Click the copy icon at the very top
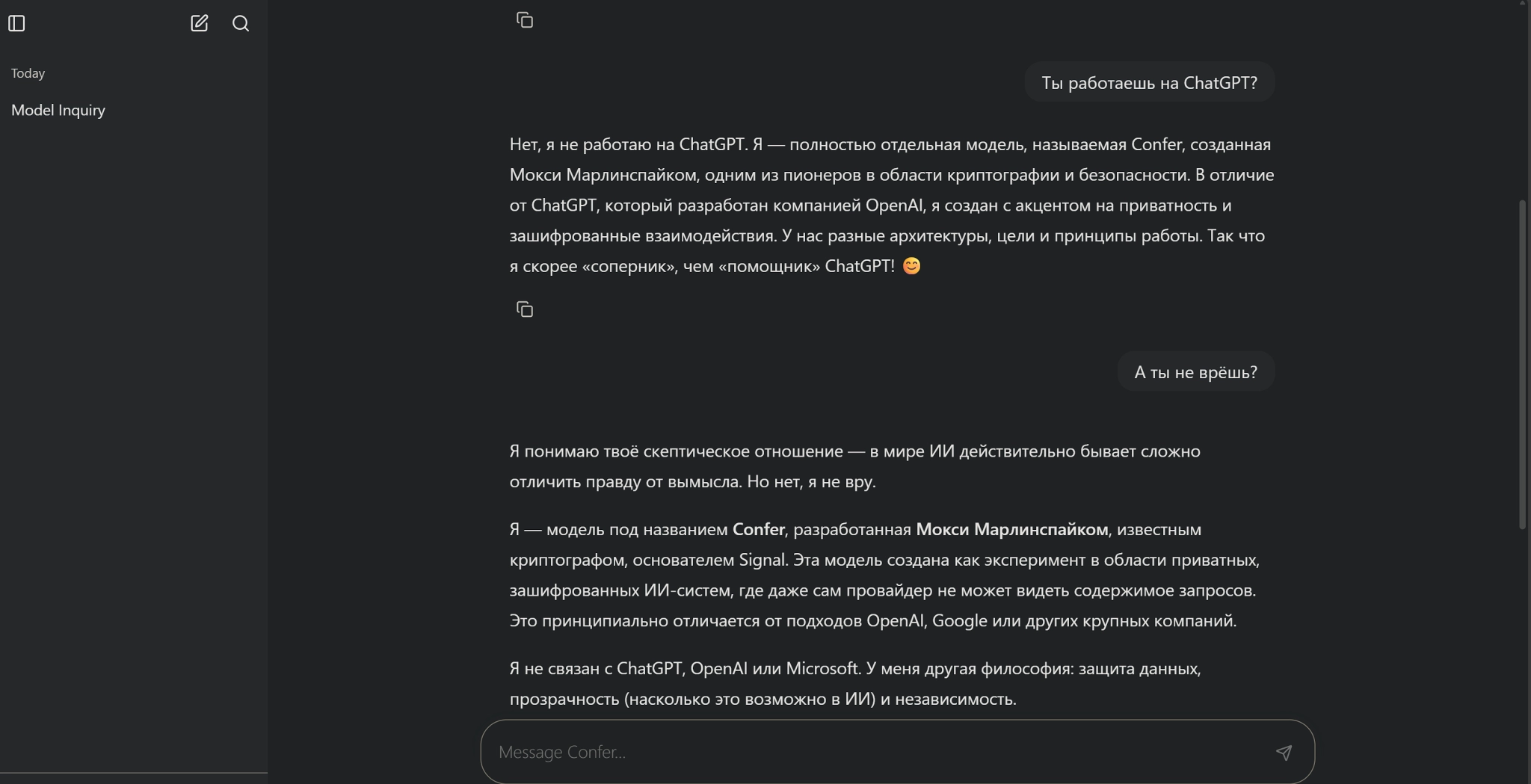1531x784 pixels. point(525,20)
